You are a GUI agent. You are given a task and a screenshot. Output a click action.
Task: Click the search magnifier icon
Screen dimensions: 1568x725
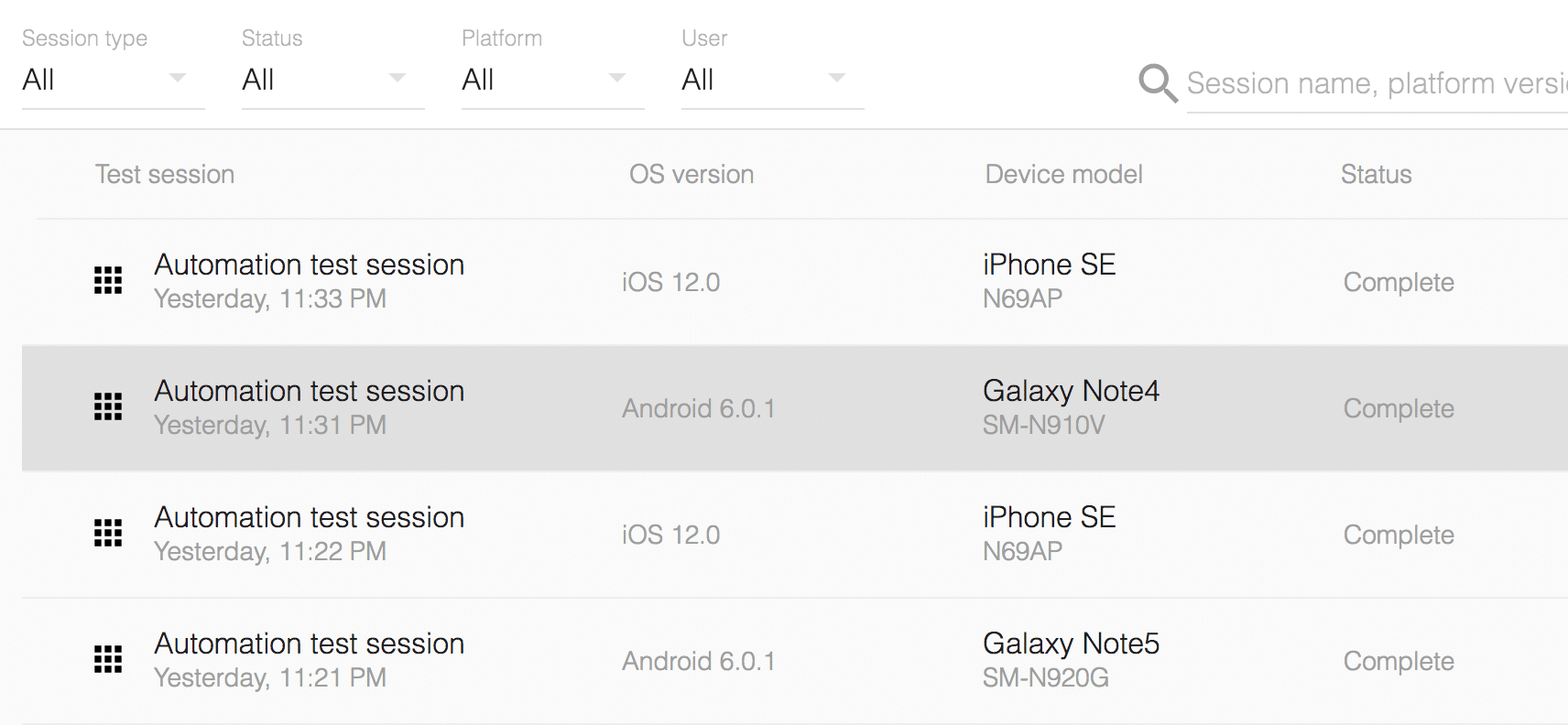(1158, 83)
